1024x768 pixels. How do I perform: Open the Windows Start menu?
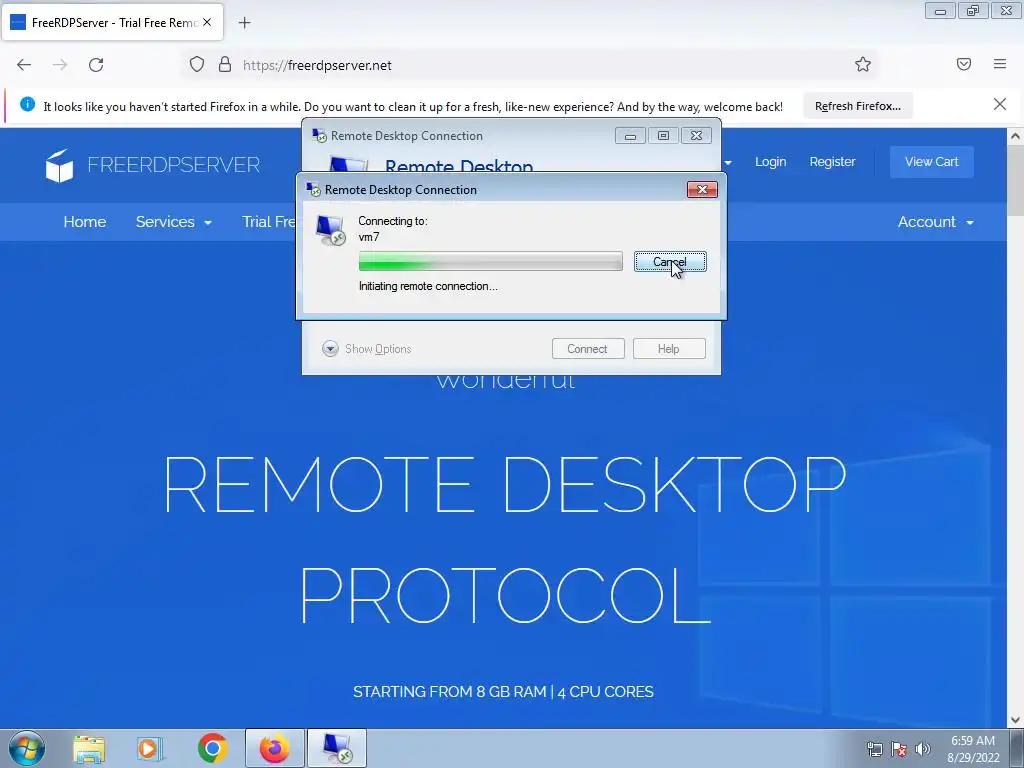pyautogui.click(x=27, y=748)
